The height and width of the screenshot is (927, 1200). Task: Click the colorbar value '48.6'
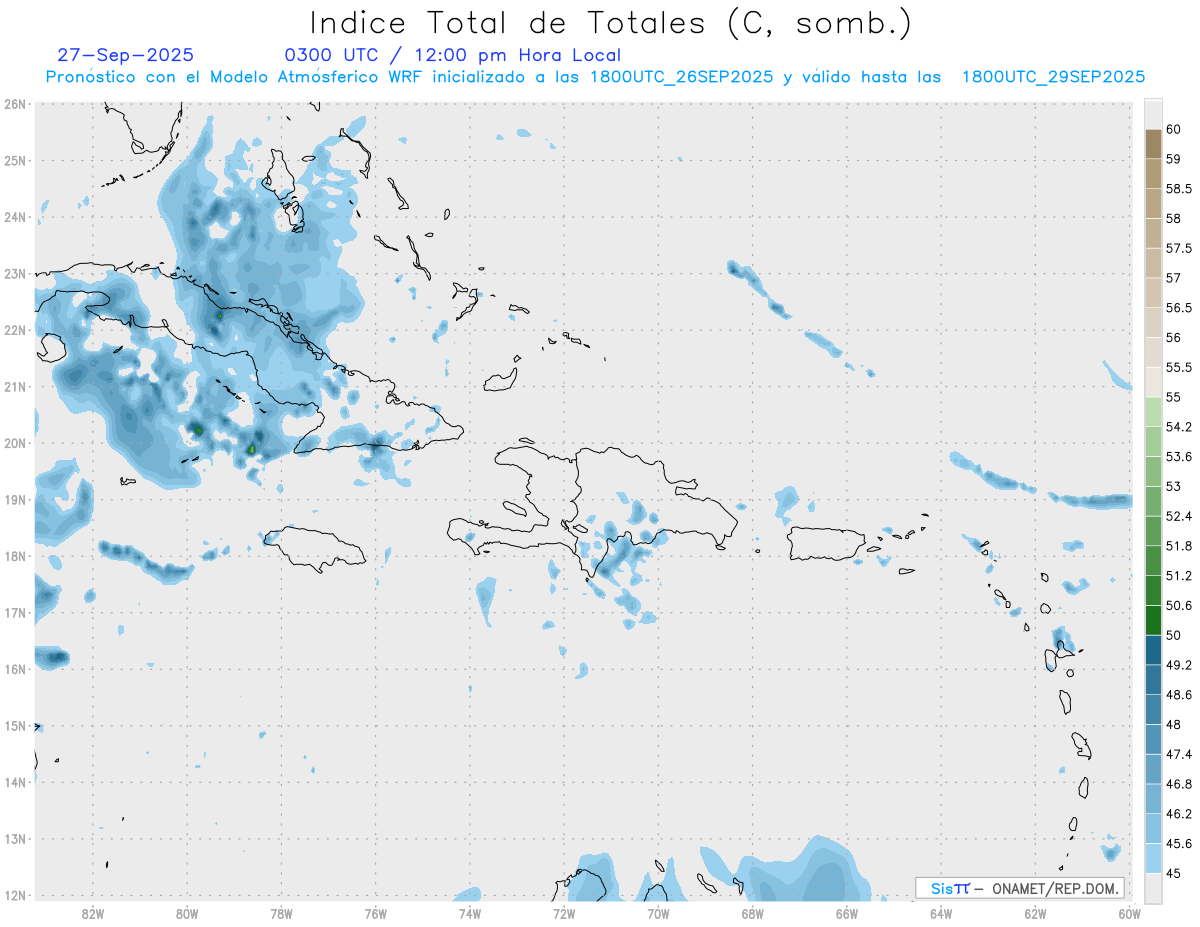pos(1178,694)
